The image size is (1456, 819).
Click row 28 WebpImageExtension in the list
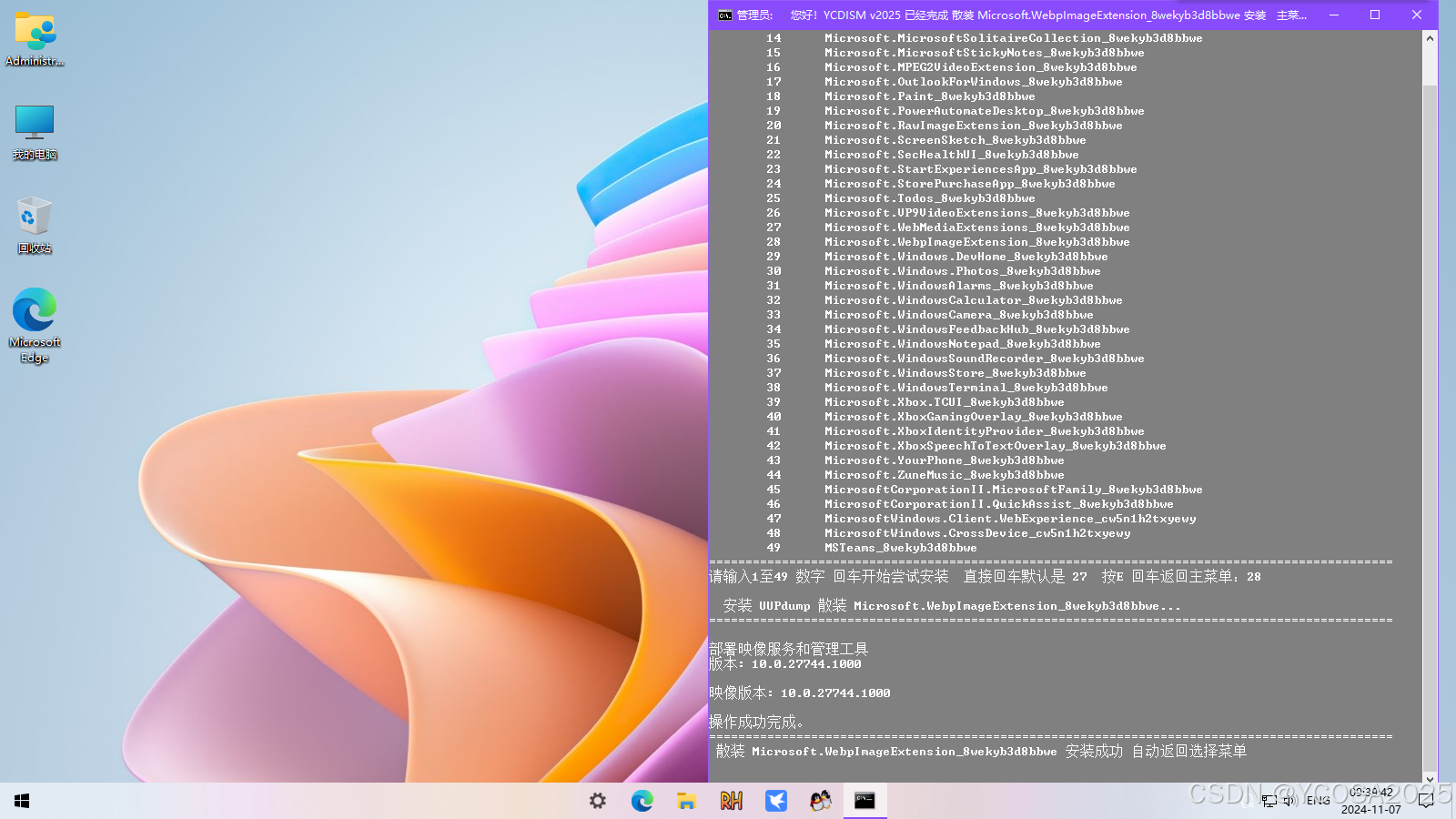click(x=947, y=242)
